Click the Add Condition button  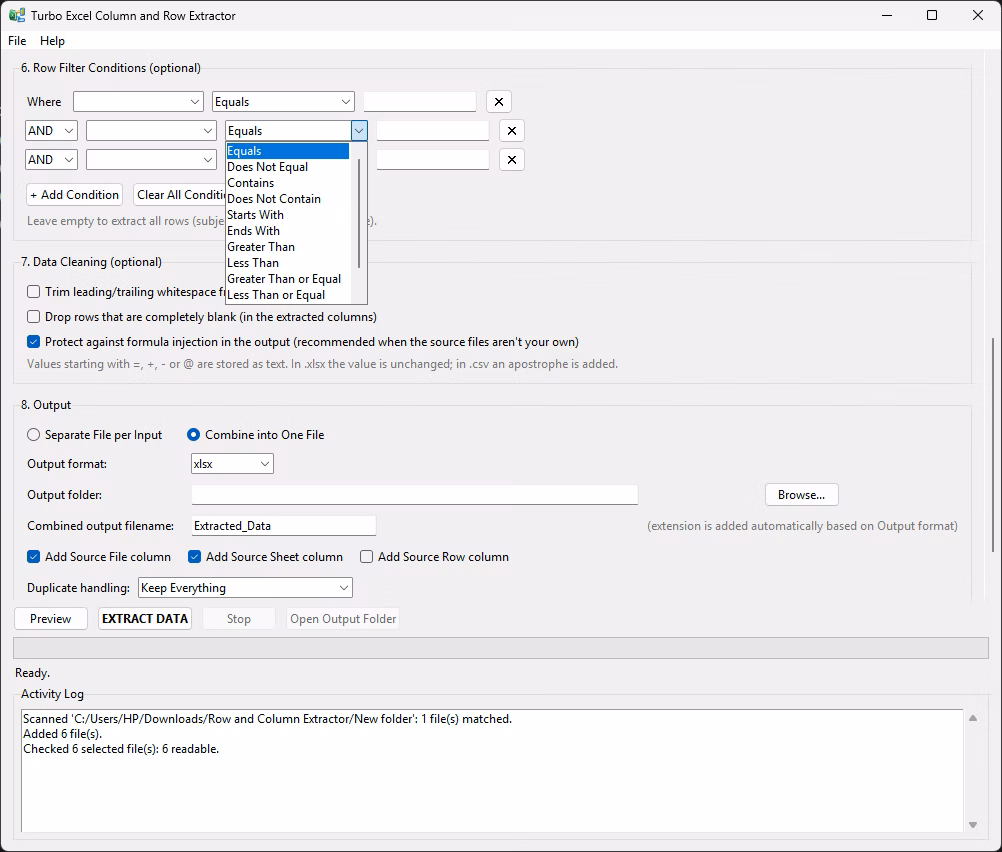[75, 194]
